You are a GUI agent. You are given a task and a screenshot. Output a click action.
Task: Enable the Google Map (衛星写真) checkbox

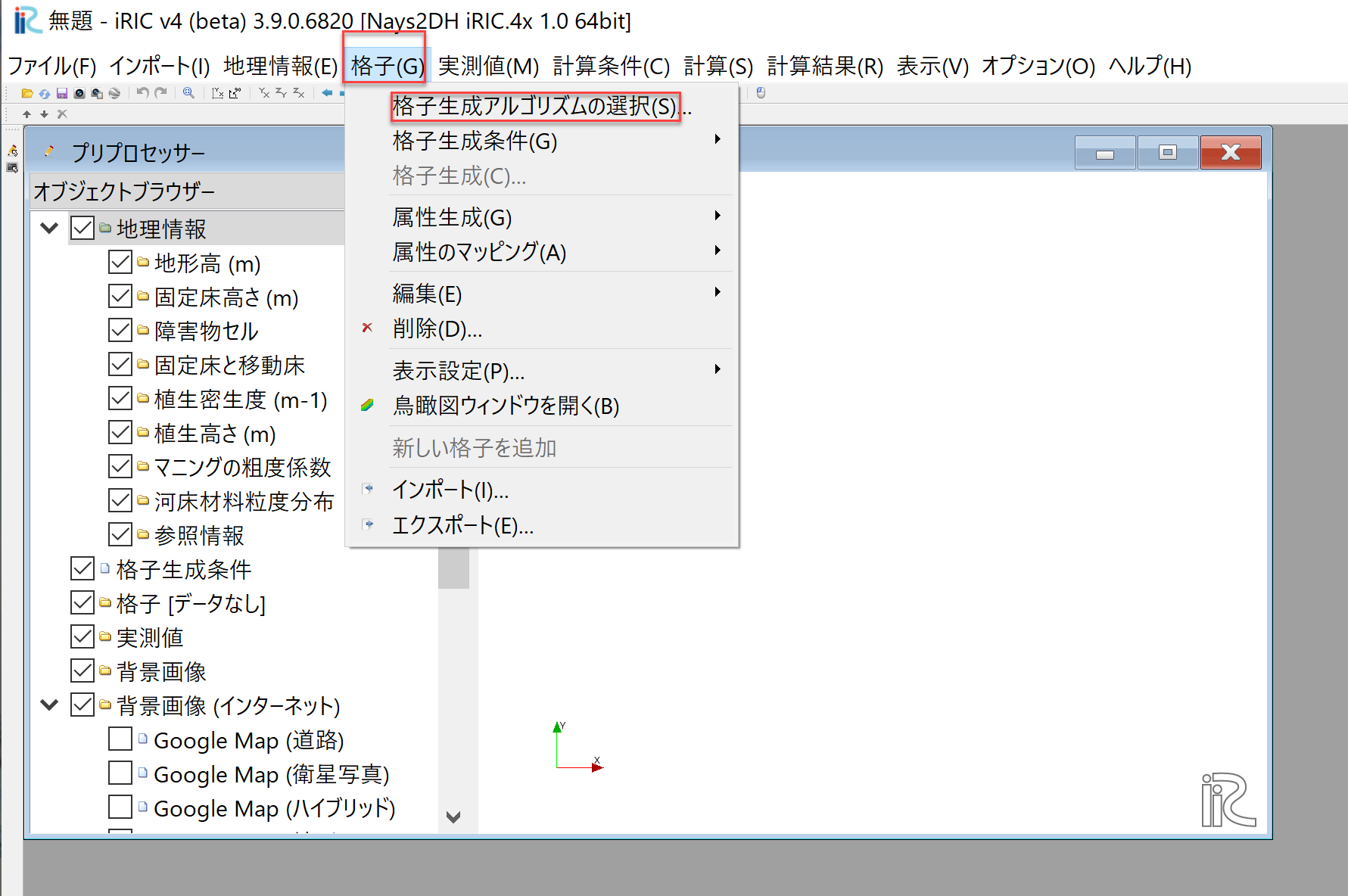tap(120, 773)
